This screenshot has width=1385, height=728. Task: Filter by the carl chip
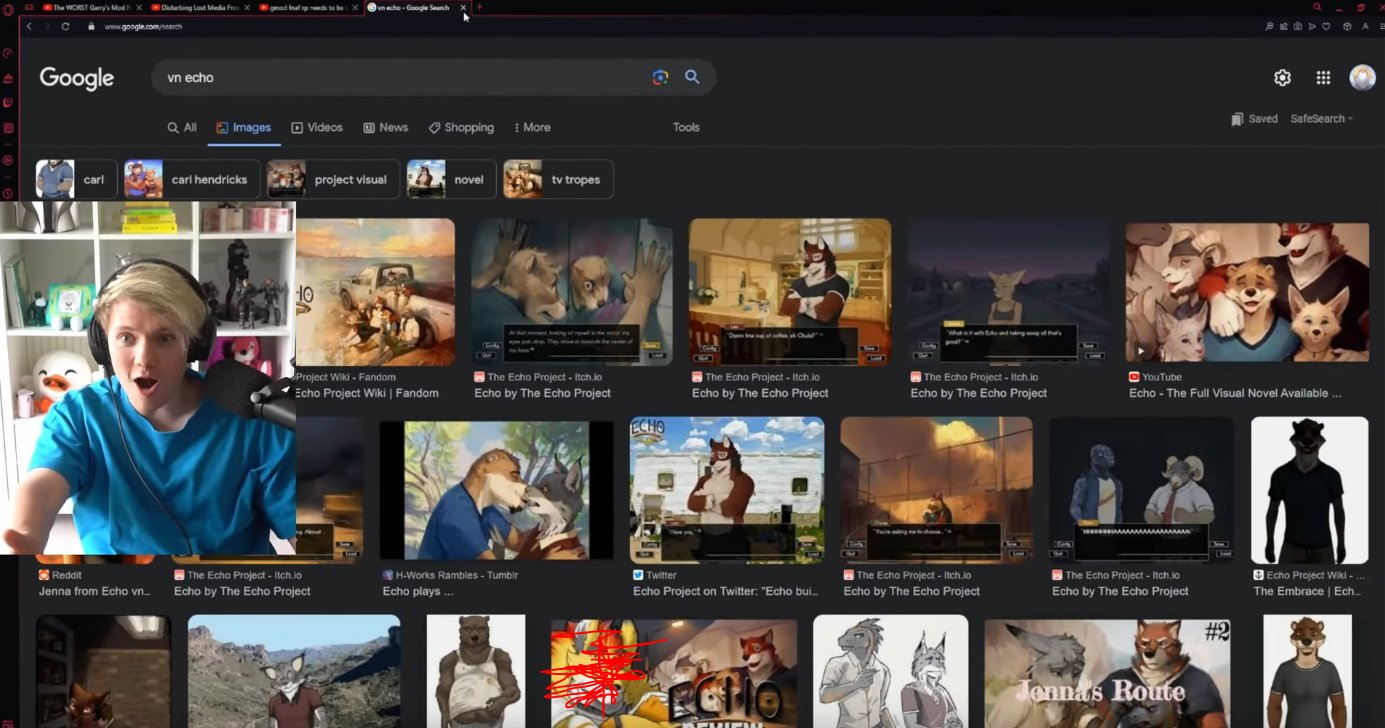coord(76,180)
